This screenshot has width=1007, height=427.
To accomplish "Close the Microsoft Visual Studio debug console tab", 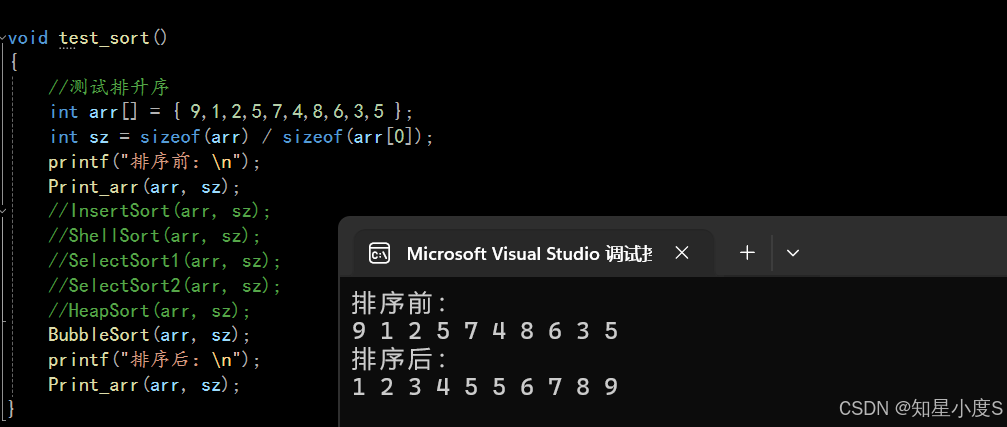I will click(682, 253).
